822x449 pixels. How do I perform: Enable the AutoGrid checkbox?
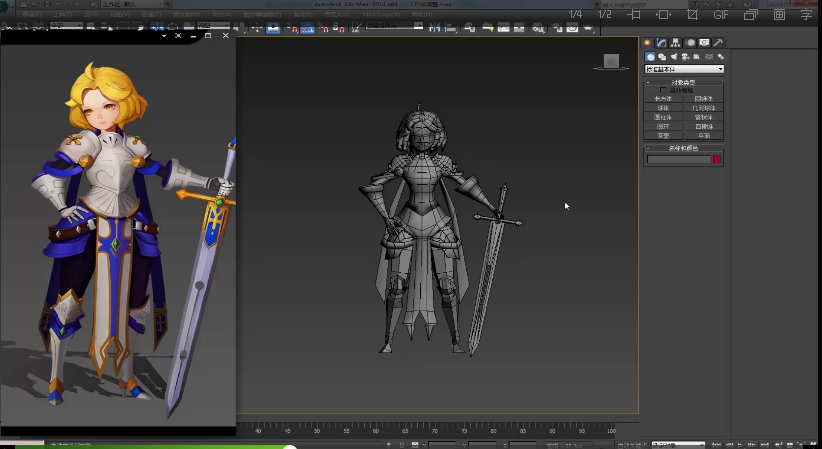[662, 90]
